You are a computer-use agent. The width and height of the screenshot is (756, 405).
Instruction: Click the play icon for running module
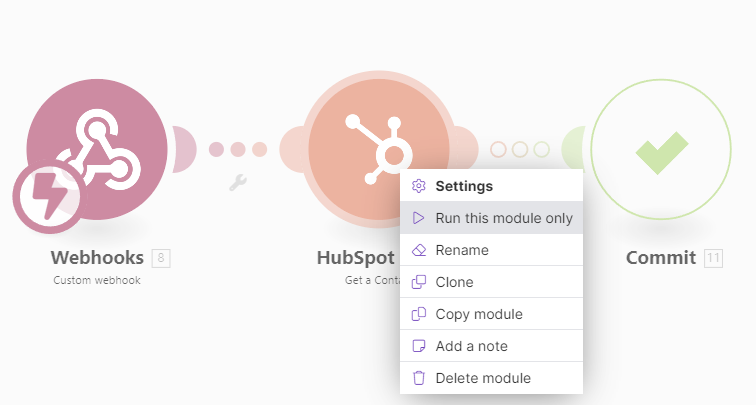tap(419, 218)
